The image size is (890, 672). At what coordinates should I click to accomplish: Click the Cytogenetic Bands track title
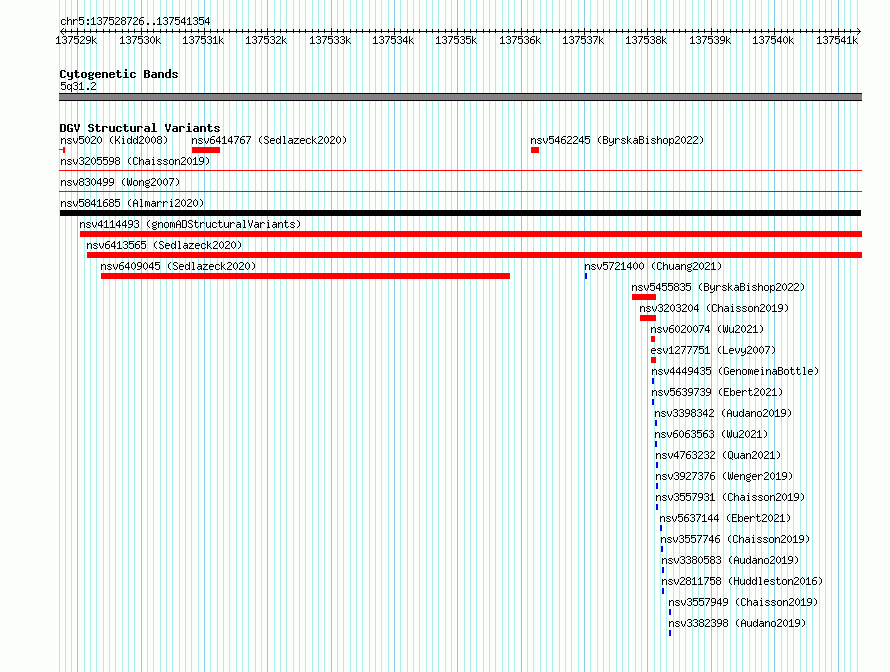tap(119, 74)
